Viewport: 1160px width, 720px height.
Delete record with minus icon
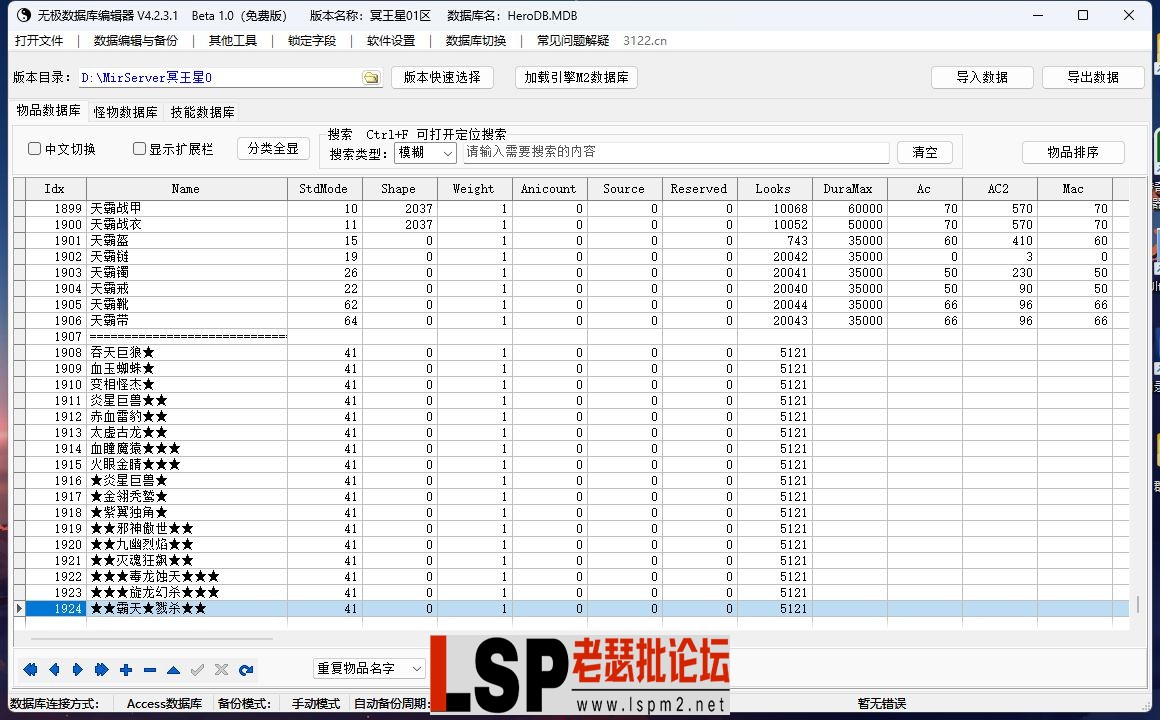149,670
